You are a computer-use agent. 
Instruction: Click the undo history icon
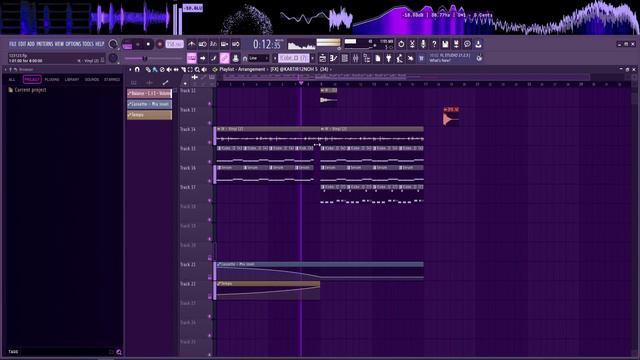(401, 44)
